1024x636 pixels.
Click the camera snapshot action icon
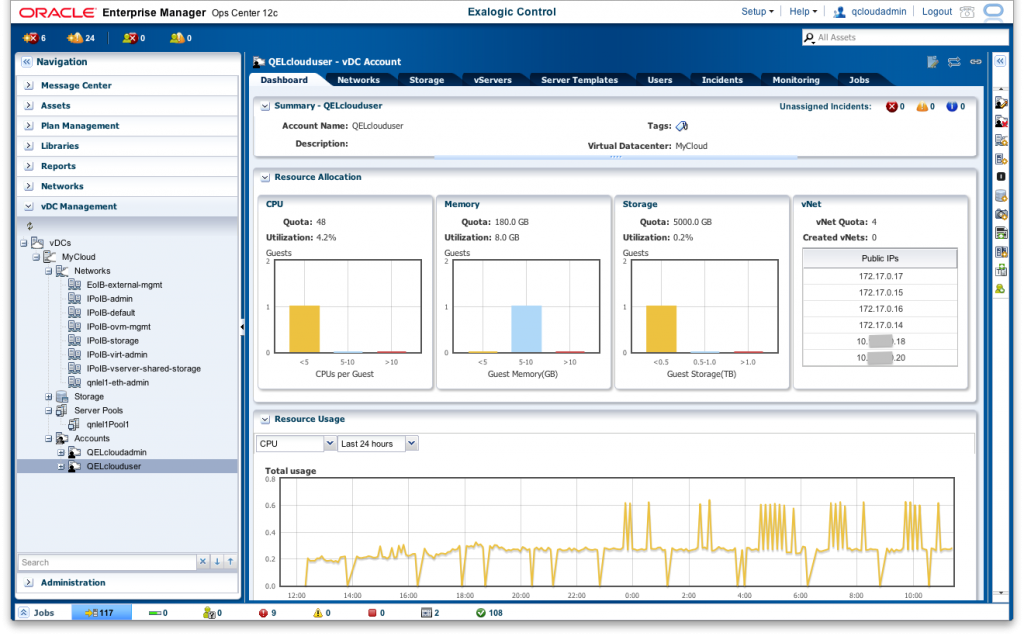[x=1001, y=214]
